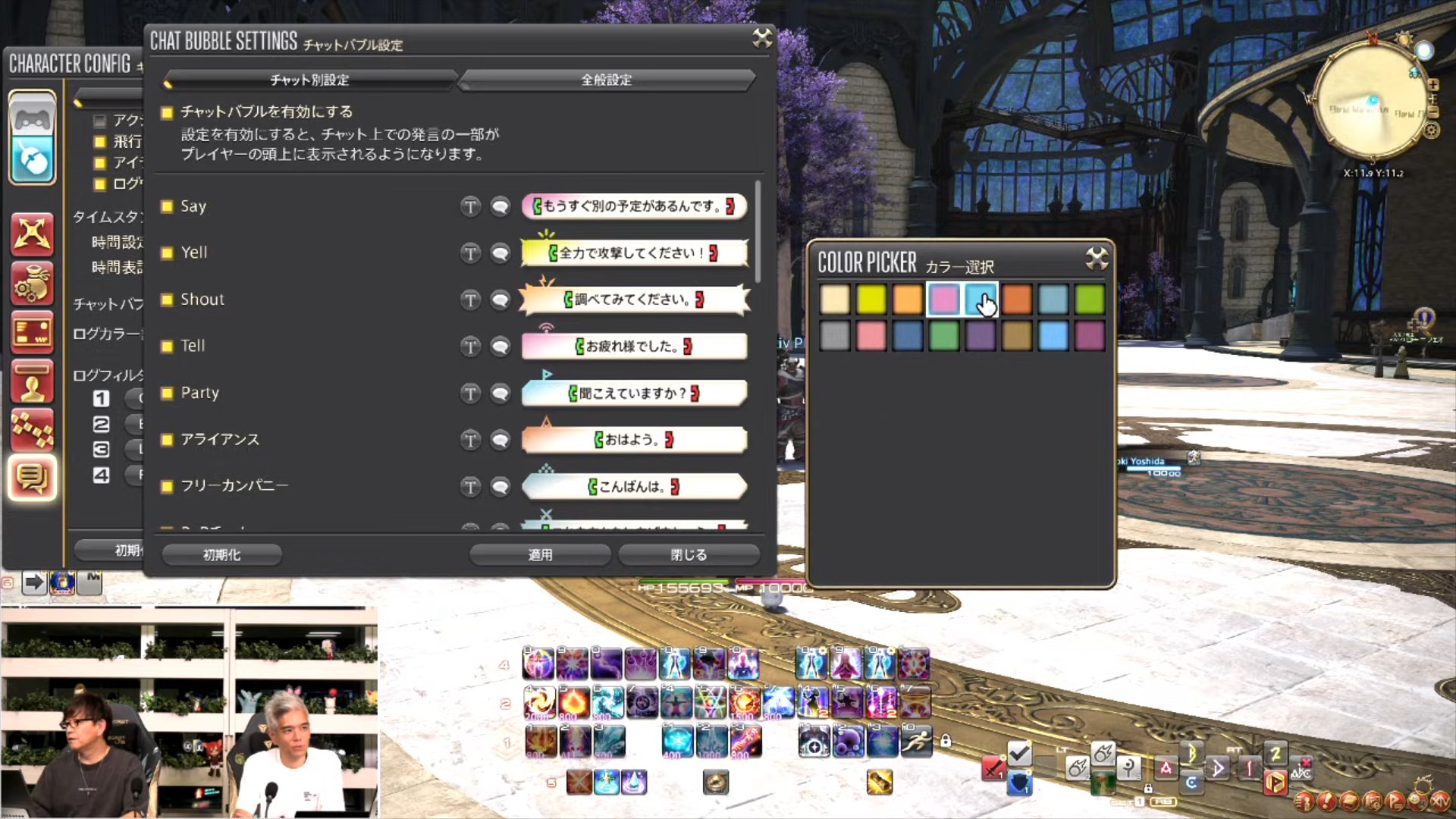
Task: Toggle the Shout chat bubble checkbox
Action: click(167, 300)
